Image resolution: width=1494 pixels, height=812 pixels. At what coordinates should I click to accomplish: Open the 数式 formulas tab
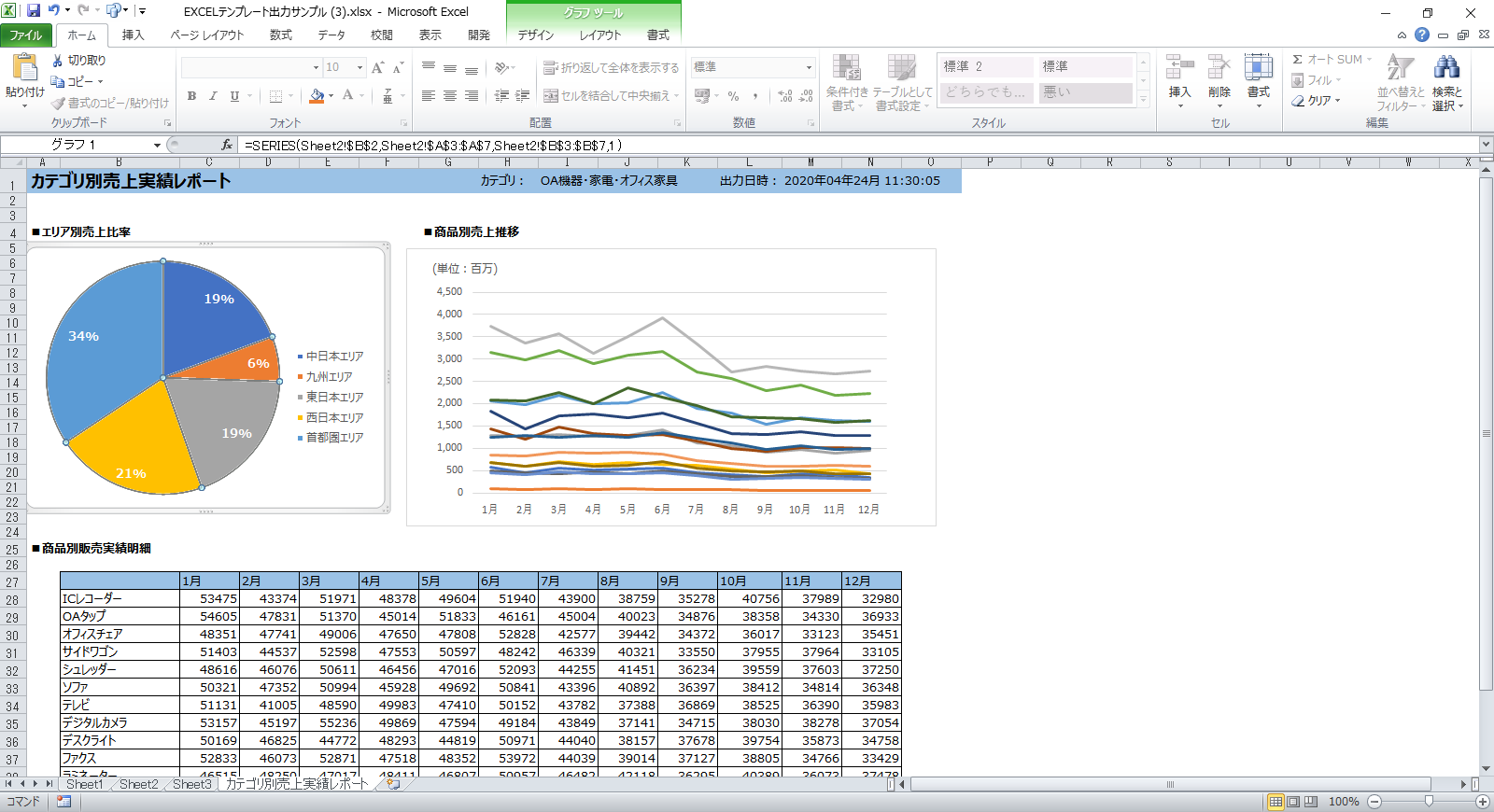(x=280, y=35)
